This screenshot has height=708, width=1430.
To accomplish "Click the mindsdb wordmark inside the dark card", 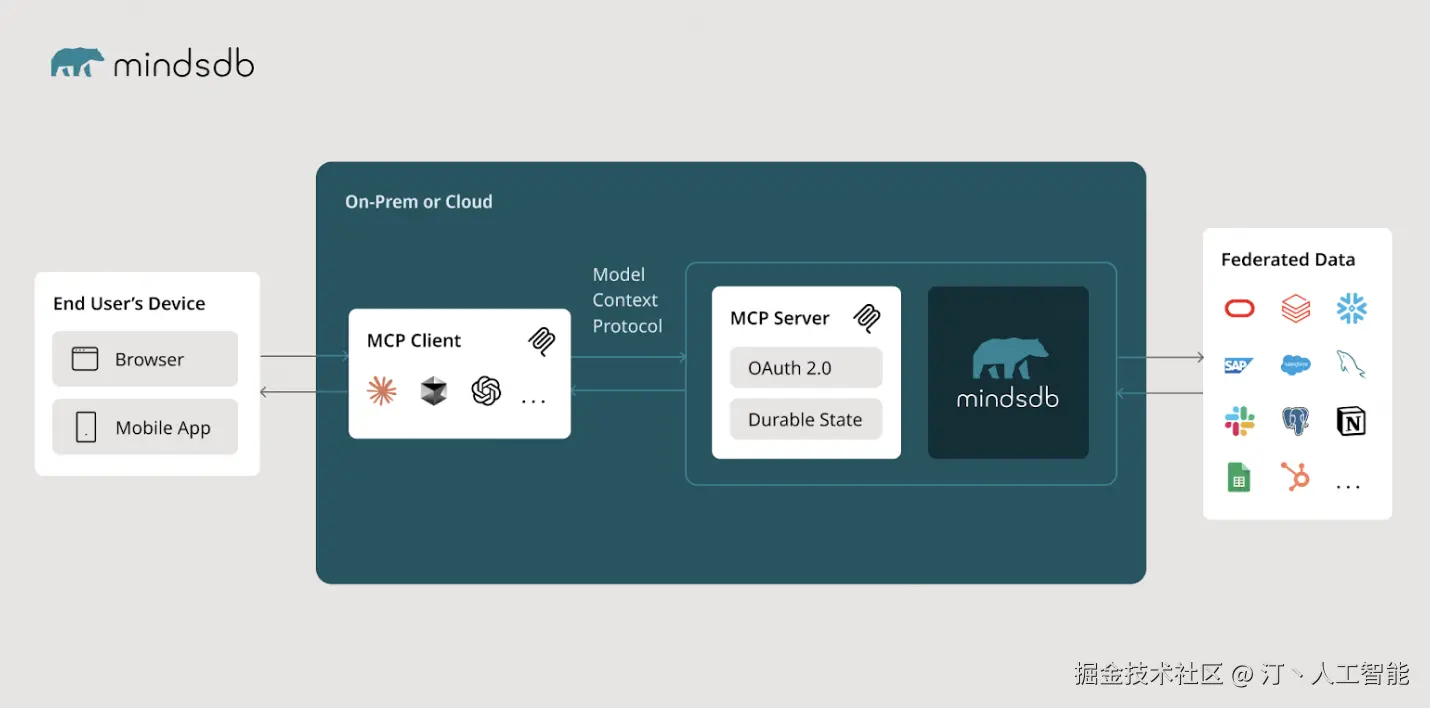I will pyautogui.click(x=1008, y=397).
